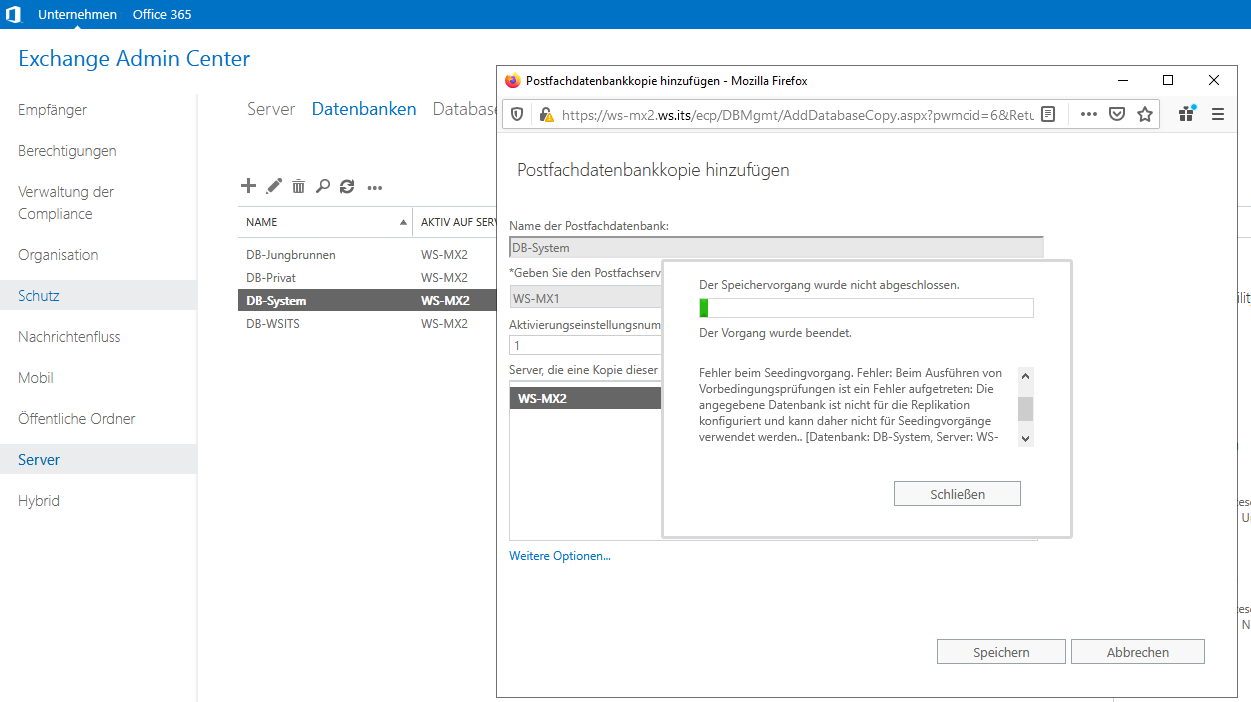Refresh the database list
This screenshot has width=1251, height=702.
coord(347,186)
